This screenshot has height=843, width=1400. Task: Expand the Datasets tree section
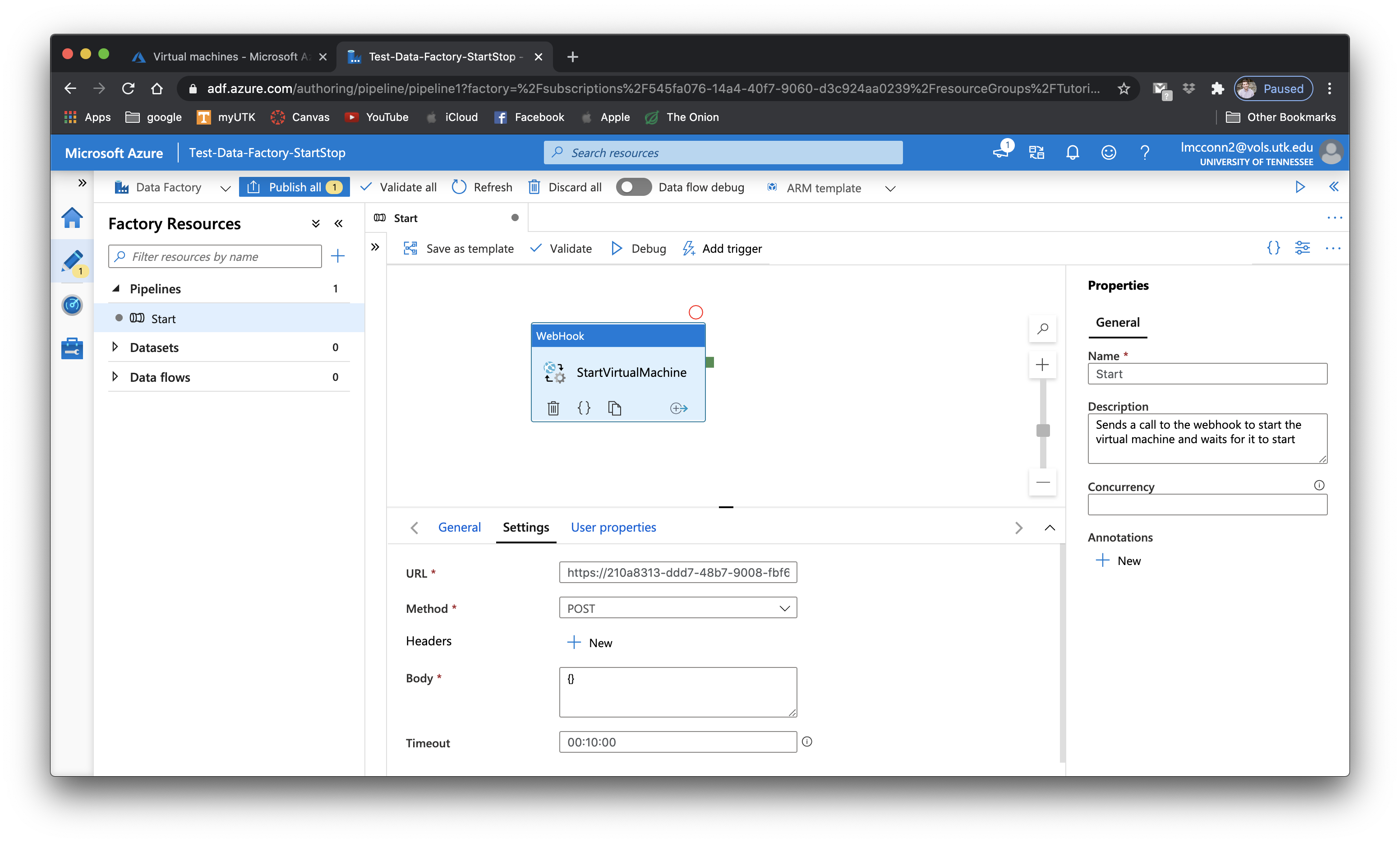click(x=115, y=347)
